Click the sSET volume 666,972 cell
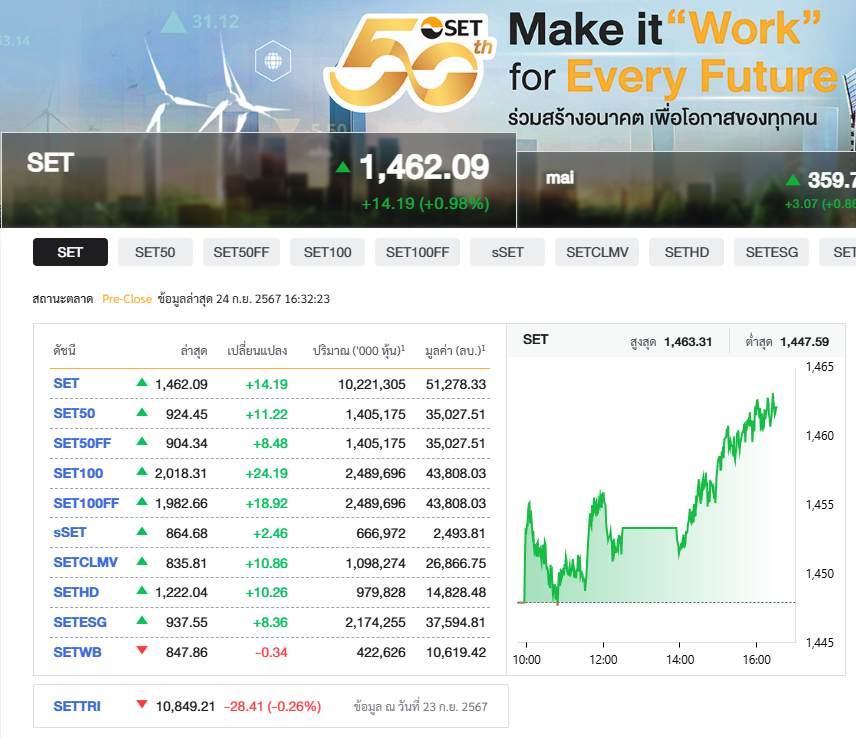The height and width of the screenshot is (738, 856). point(381,533)
